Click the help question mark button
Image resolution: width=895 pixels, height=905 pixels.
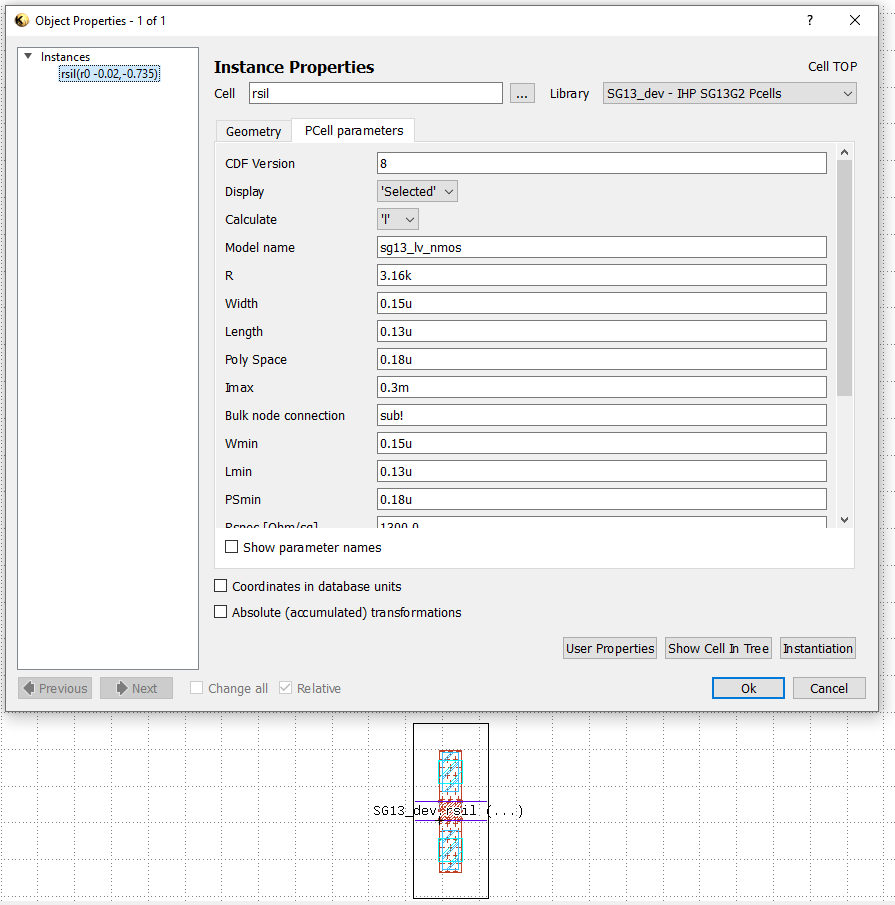[810, 20]
